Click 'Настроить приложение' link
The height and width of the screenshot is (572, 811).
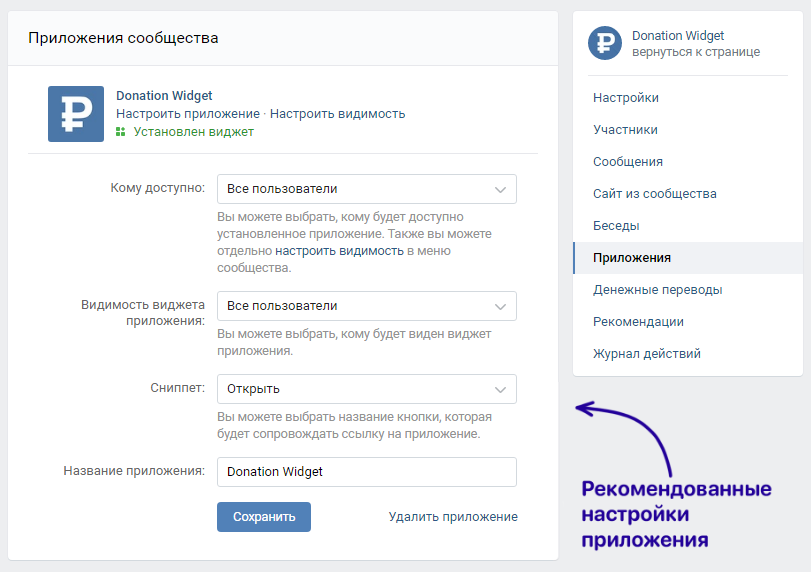pos(188,114)
